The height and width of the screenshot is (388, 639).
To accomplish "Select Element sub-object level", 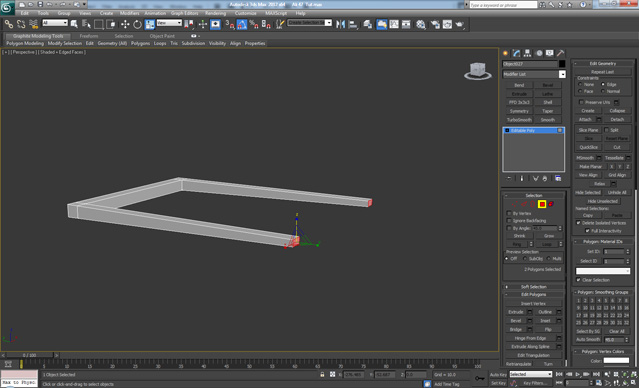I will point(551,204).
